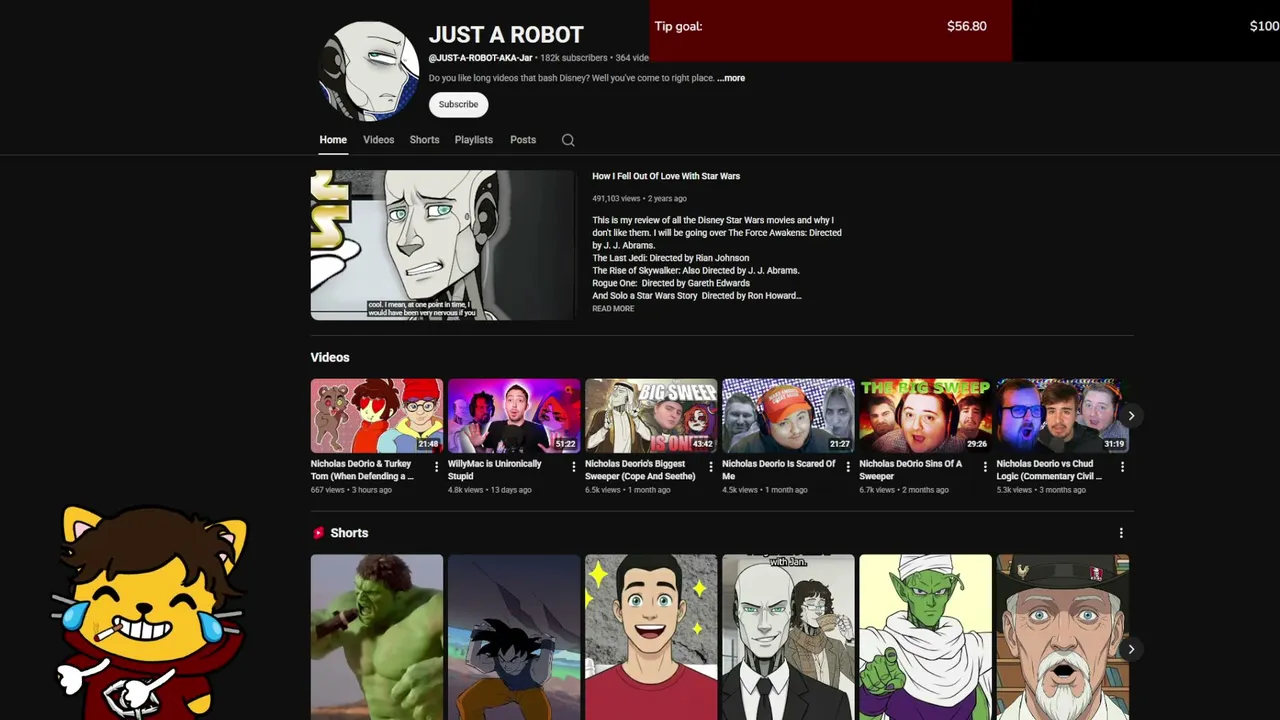
Task: Switch to the Videos tab
Action: 378,140
